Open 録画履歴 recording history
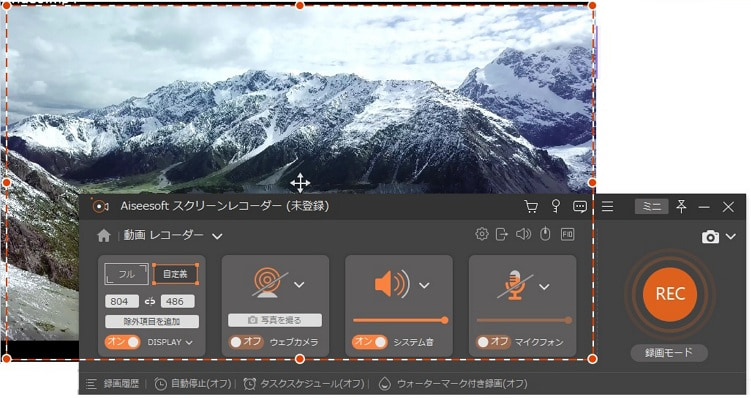Viewport: 751px width, 398px height. 121,384
